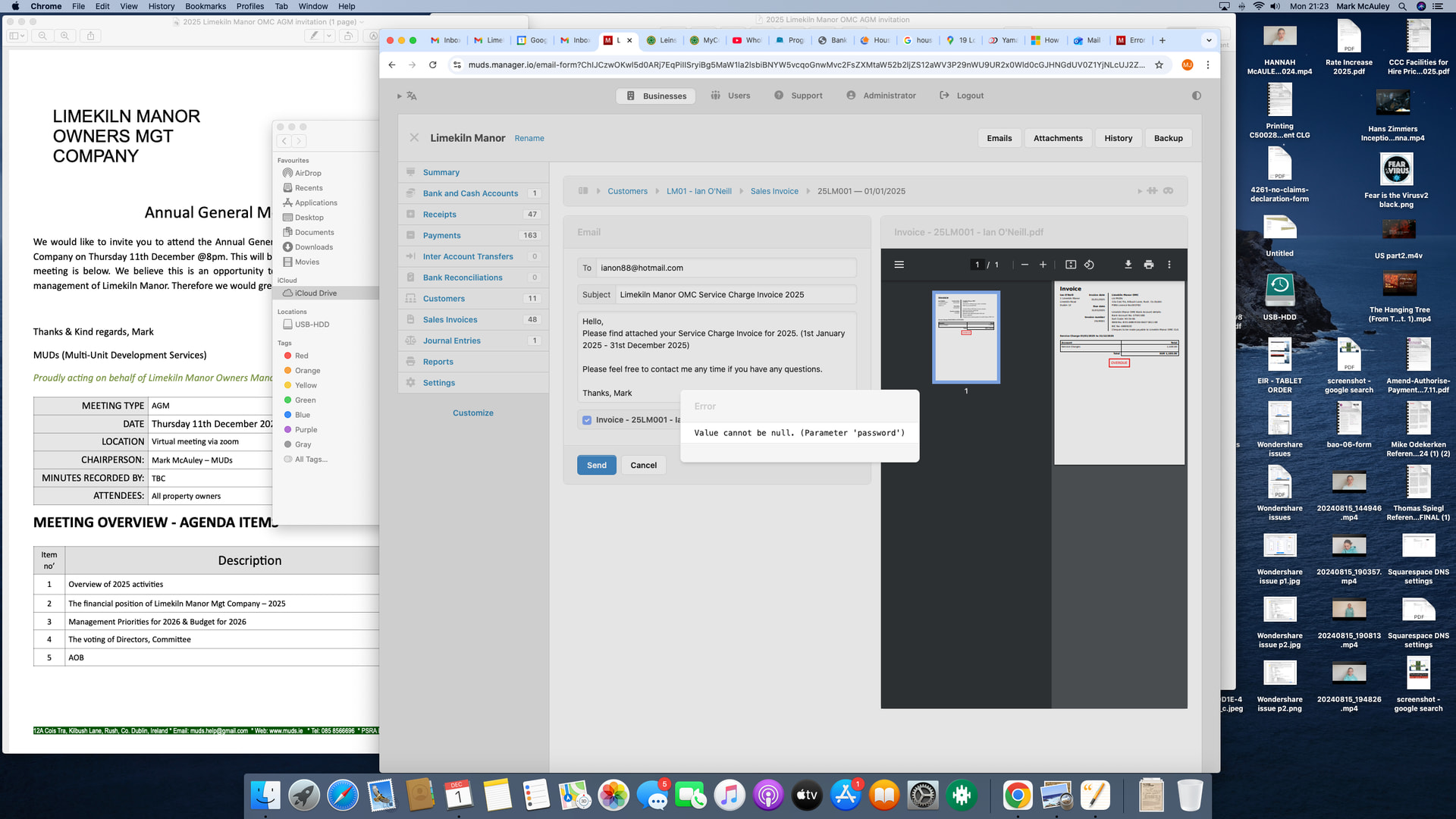The width and height of the screenshot is (1456, 819).
Task: Toggle the PDF sidebar menu icon
Action: click(x=899, y=265)
